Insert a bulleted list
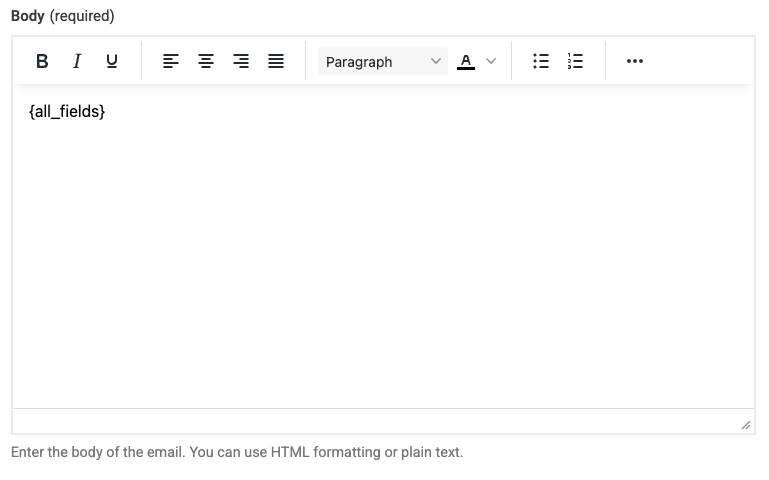 tap(541, 61)
